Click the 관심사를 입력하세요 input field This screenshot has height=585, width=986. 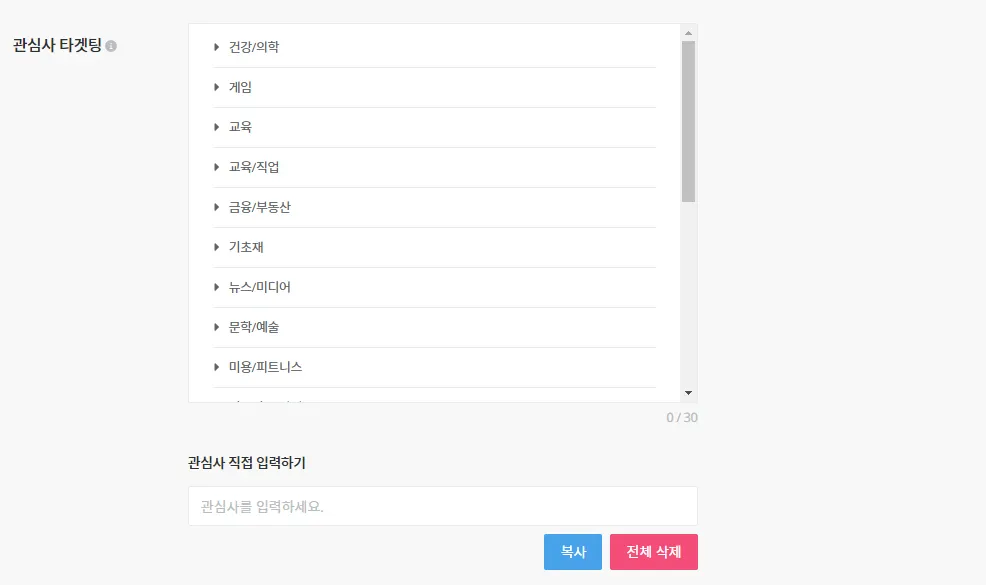(x=442, y=506)
